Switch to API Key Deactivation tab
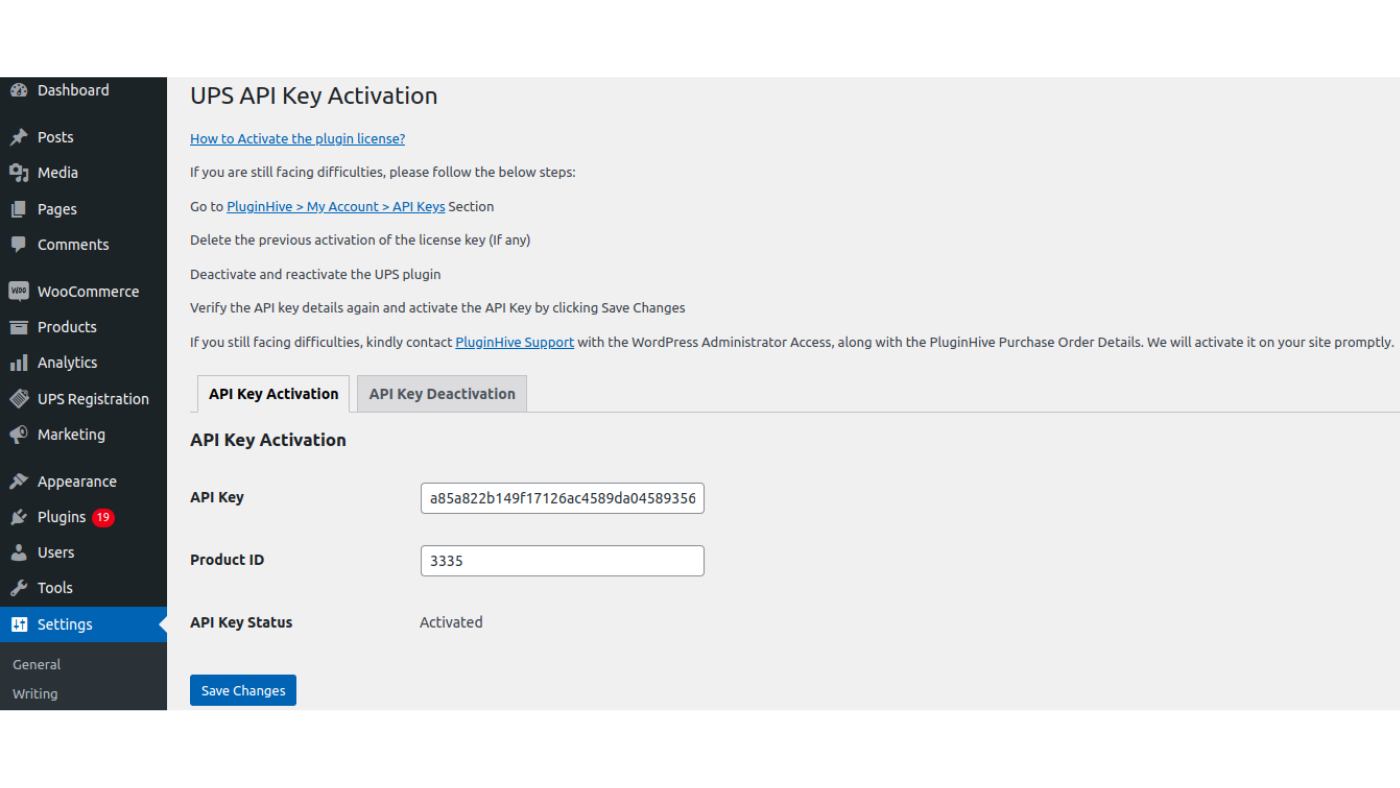The image size is (1400, 788). point(442,394)
